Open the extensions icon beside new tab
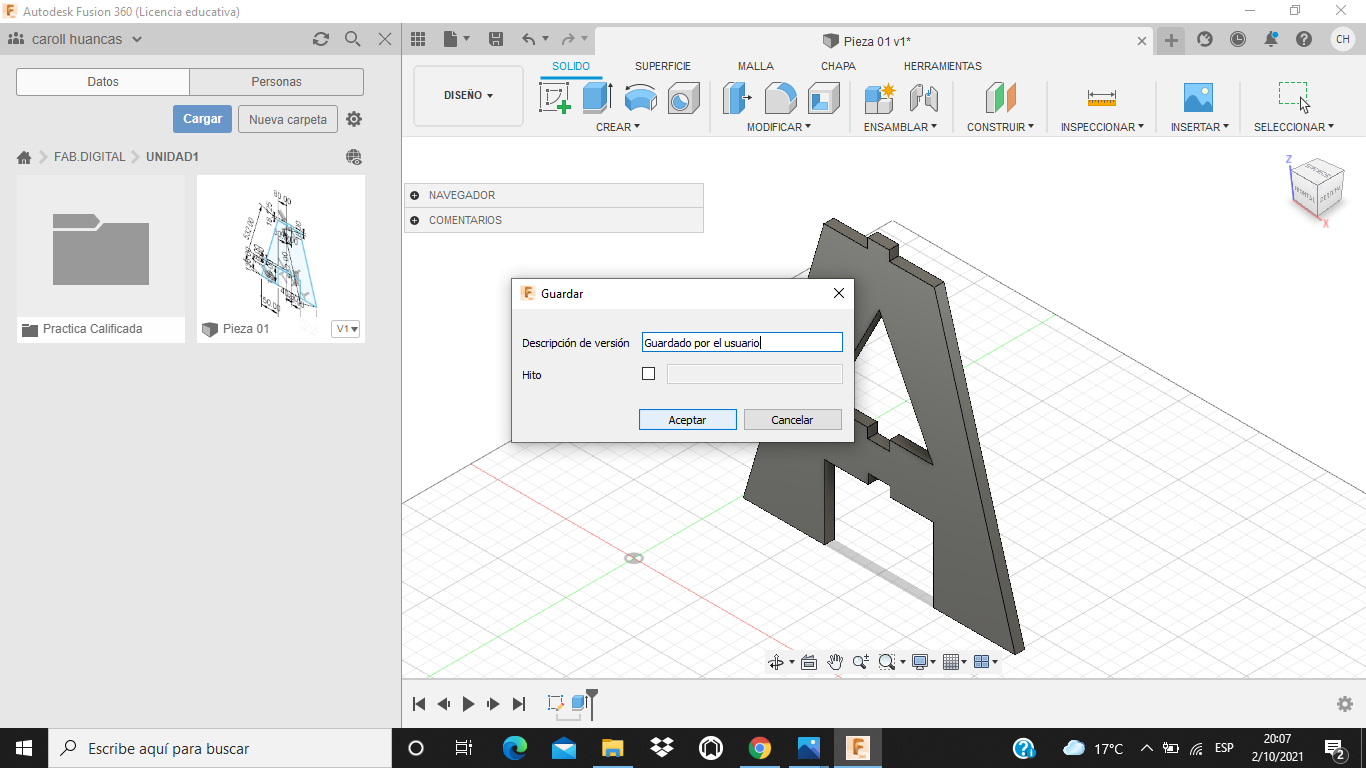The height and width of the screenshot is (768, 1366). (1205, 39)
